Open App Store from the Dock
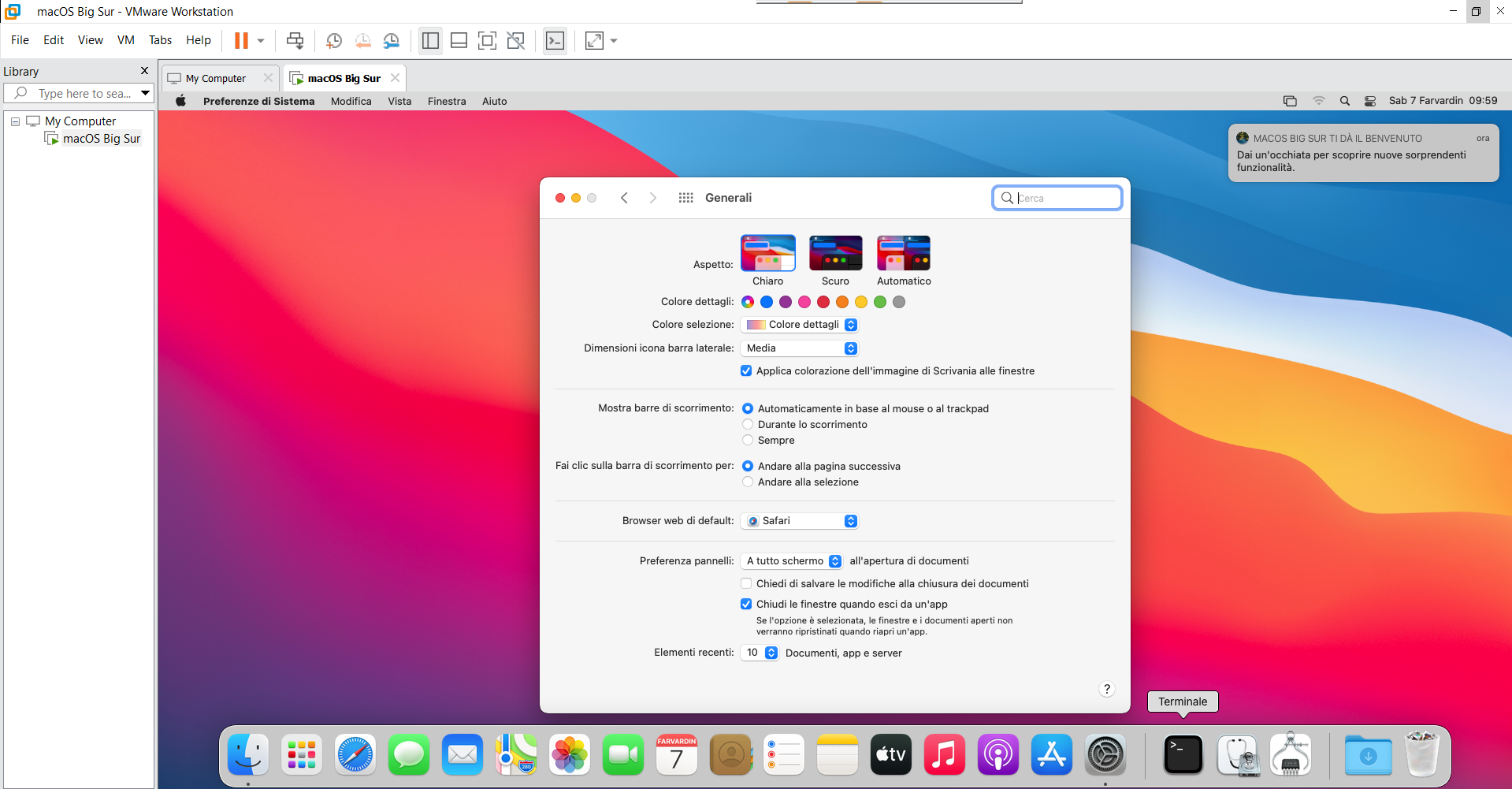 point(1052,754)
